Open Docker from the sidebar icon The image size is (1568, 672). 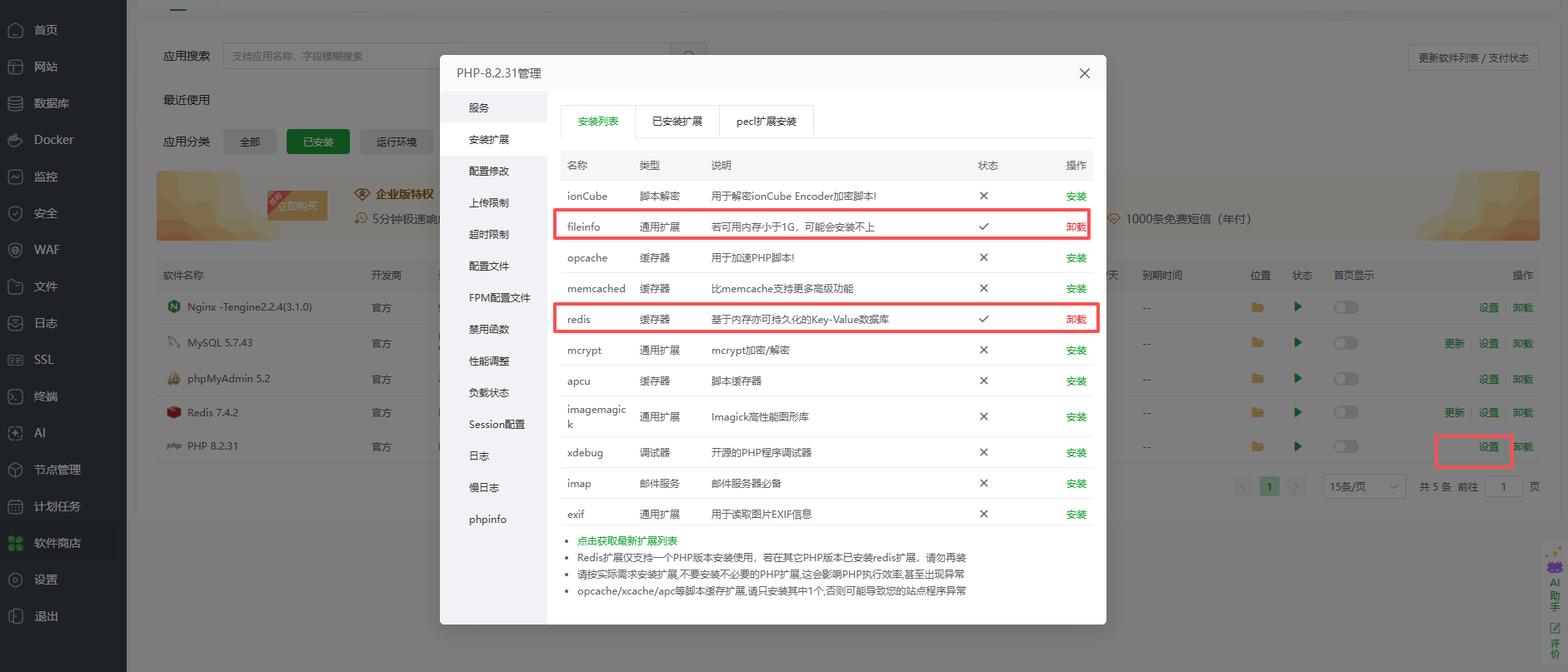(15, 140)
